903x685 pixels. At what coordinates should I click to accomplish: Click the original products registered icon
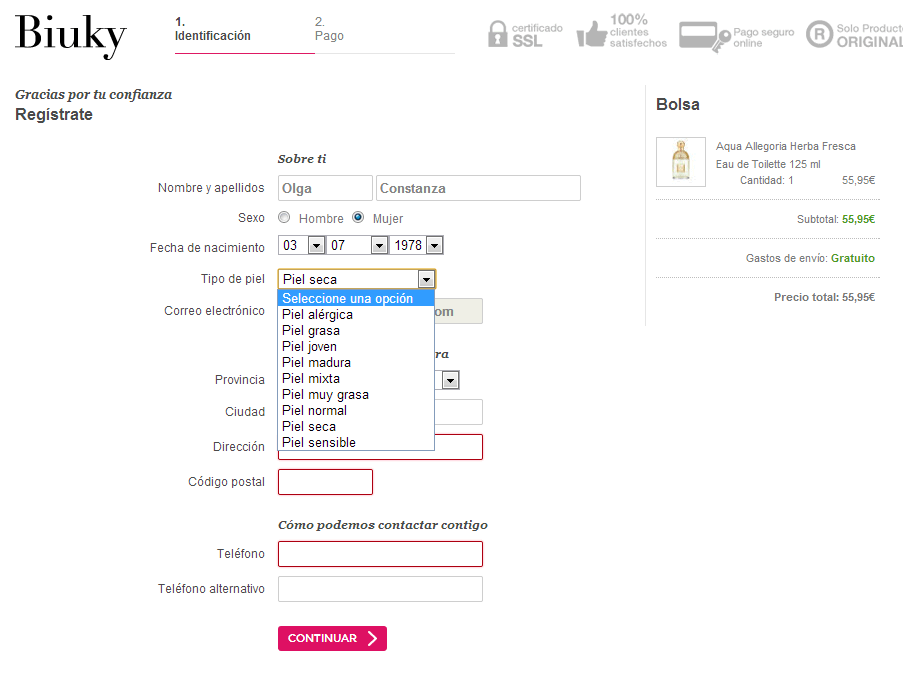(819, 34)
